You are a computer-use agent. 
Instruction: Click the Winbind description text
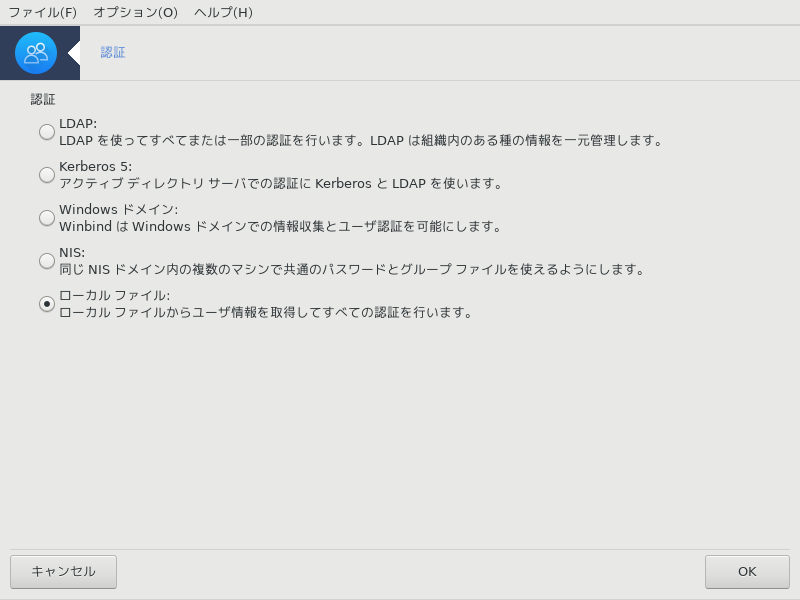pos(281,226)
